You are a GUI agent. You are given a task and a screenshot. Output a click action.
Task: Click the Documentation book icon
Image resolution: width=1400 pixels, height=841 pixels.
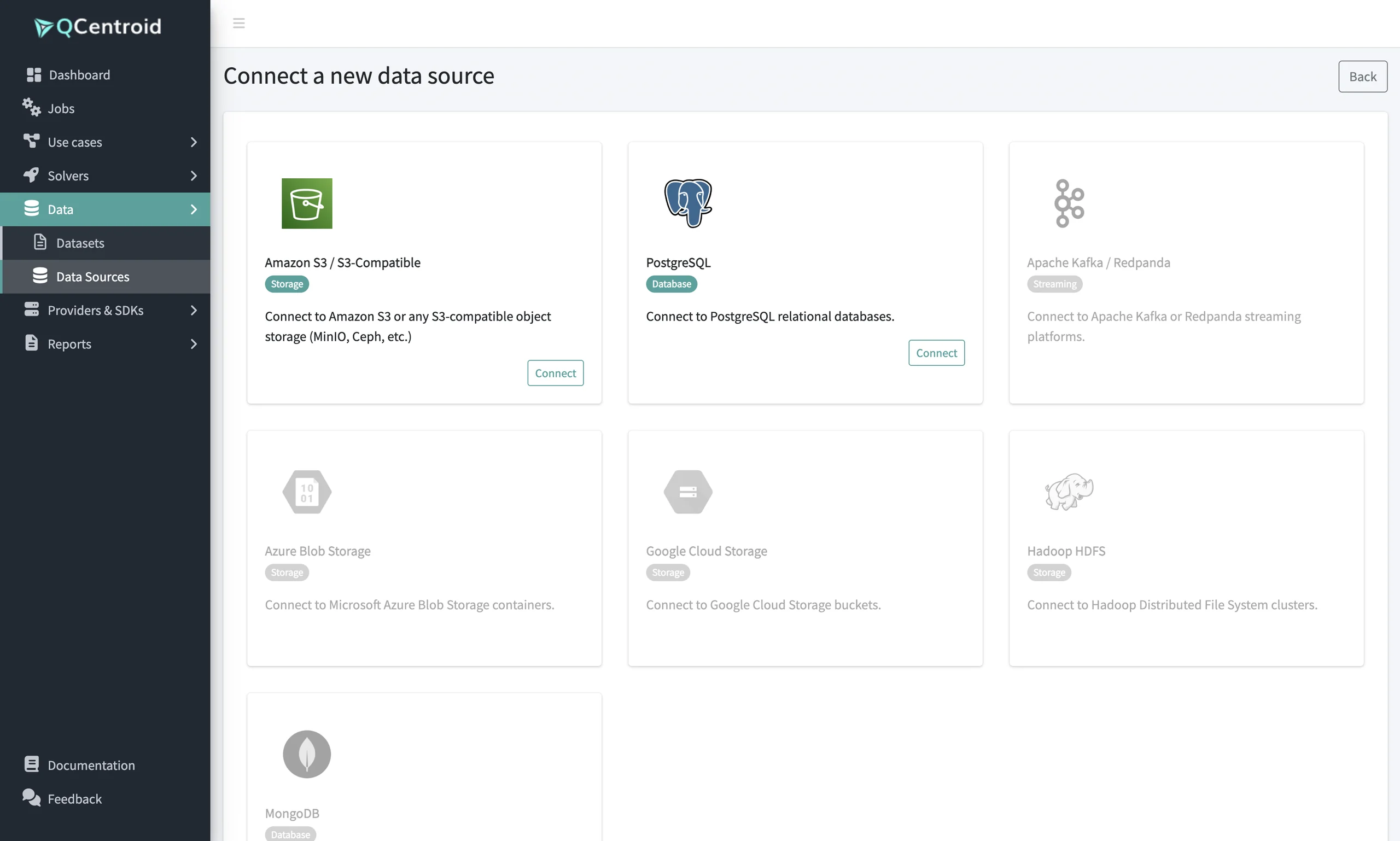pyautogui.click(x=32, y=764)
